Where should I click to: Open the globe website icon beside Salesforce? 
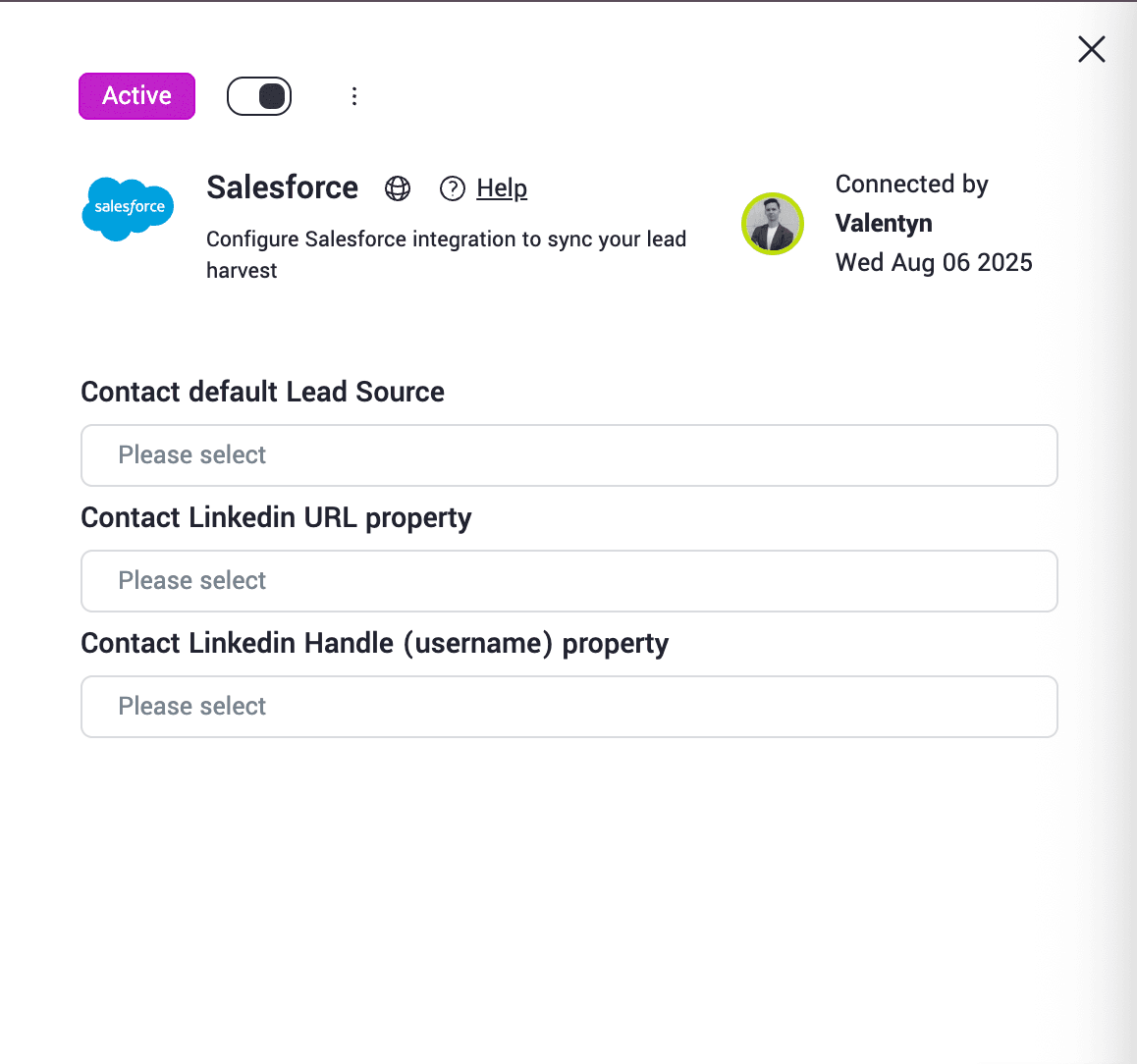[x=398, y=188]
